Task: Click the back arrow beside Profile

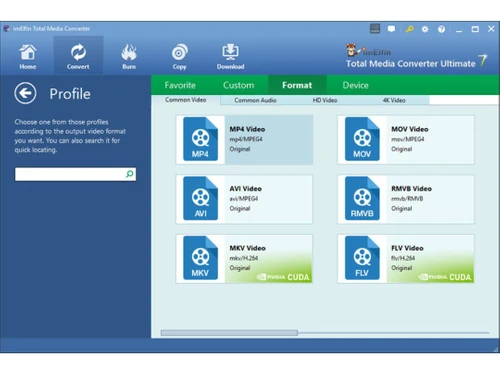Action: 25,93
